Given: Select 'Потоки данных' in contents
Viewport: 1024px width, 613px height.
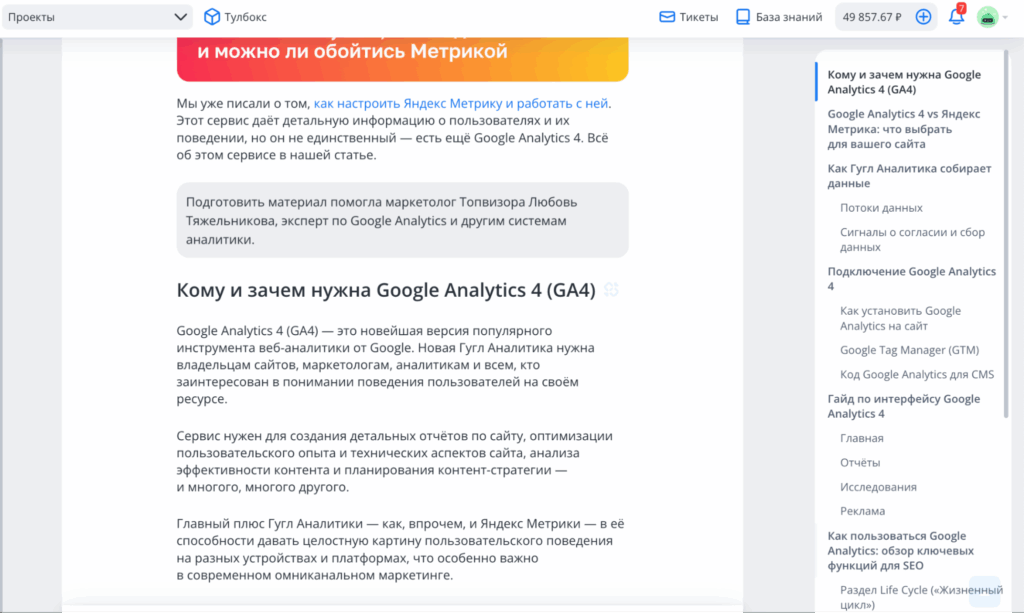Looking at the screenshot, I should click(x=881, y=208).
